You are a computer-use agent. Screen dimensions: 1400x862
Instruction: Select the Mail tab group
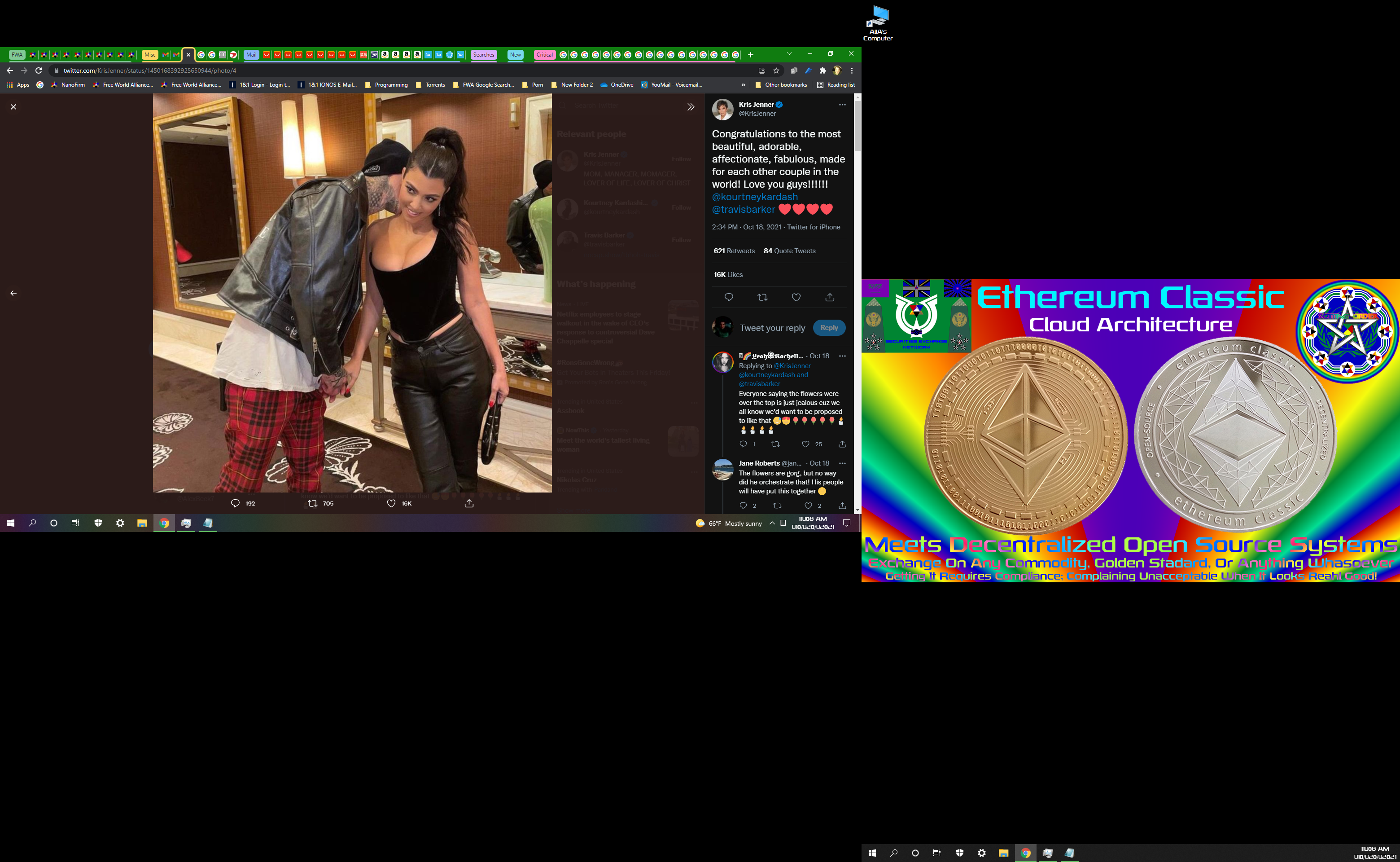[x=251, y=55]
